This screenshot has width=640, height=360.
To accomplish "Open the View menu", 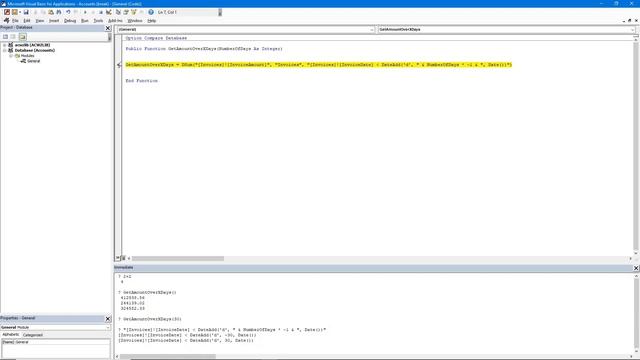I will pyautogui.click(x=40, y=20).
